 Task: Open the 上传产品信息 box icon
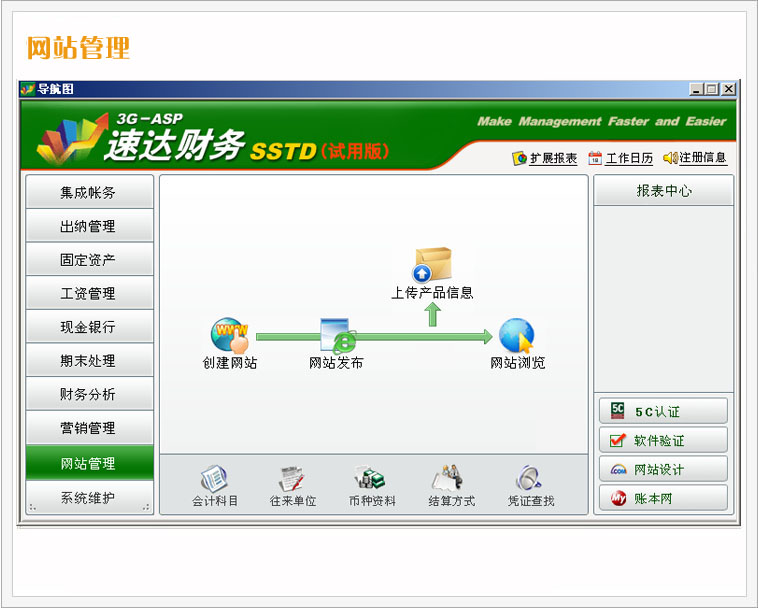tap(432, 264)
